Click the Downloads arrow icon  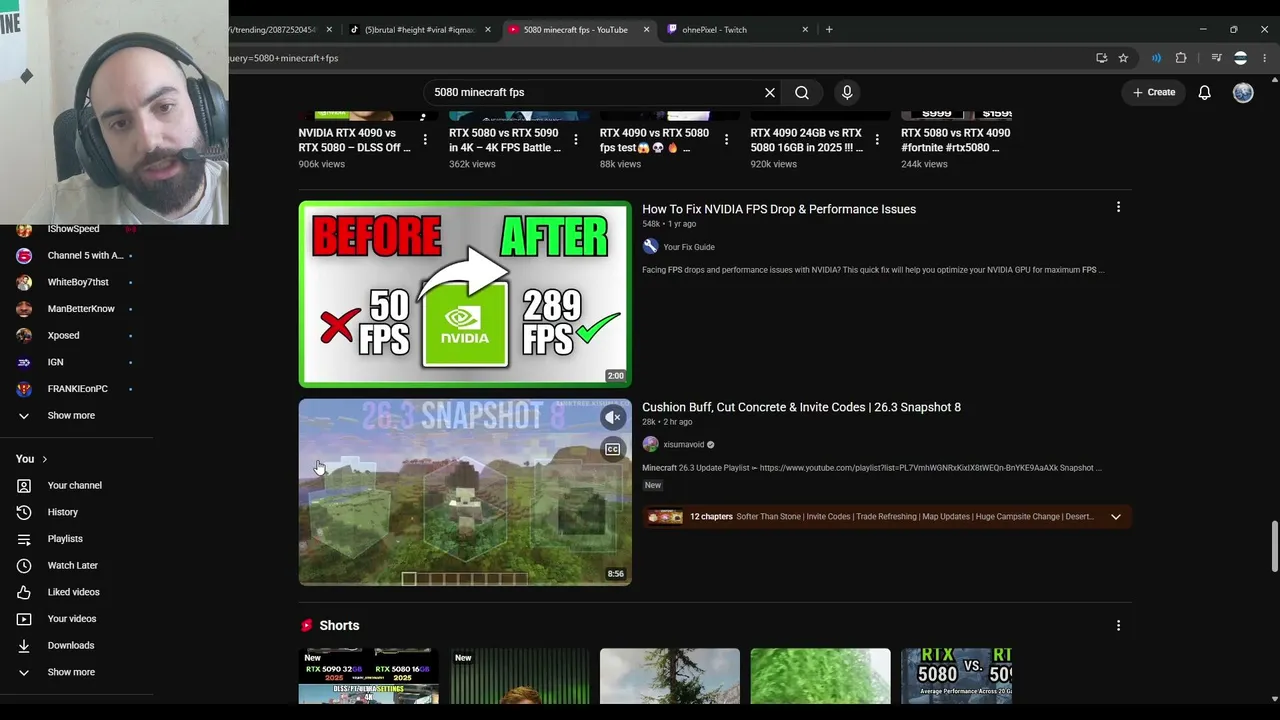click(x=24, y=645)
